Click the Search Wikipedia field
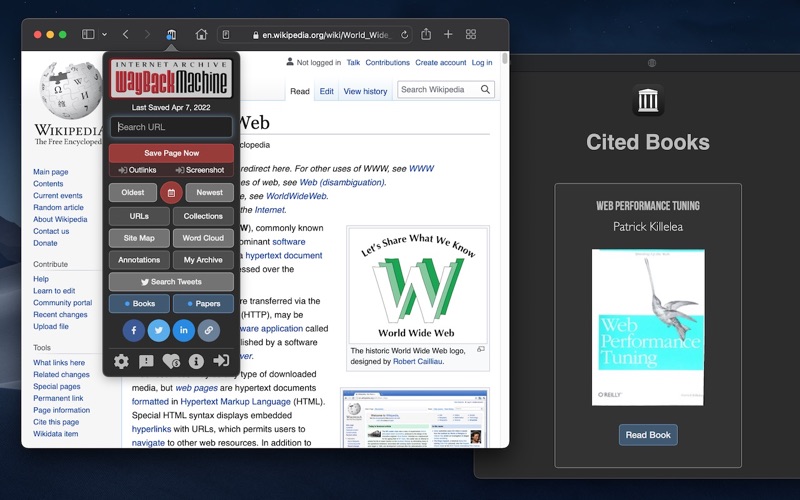The image size is (800, 500). pyautogui.click(x=439, y=90)
